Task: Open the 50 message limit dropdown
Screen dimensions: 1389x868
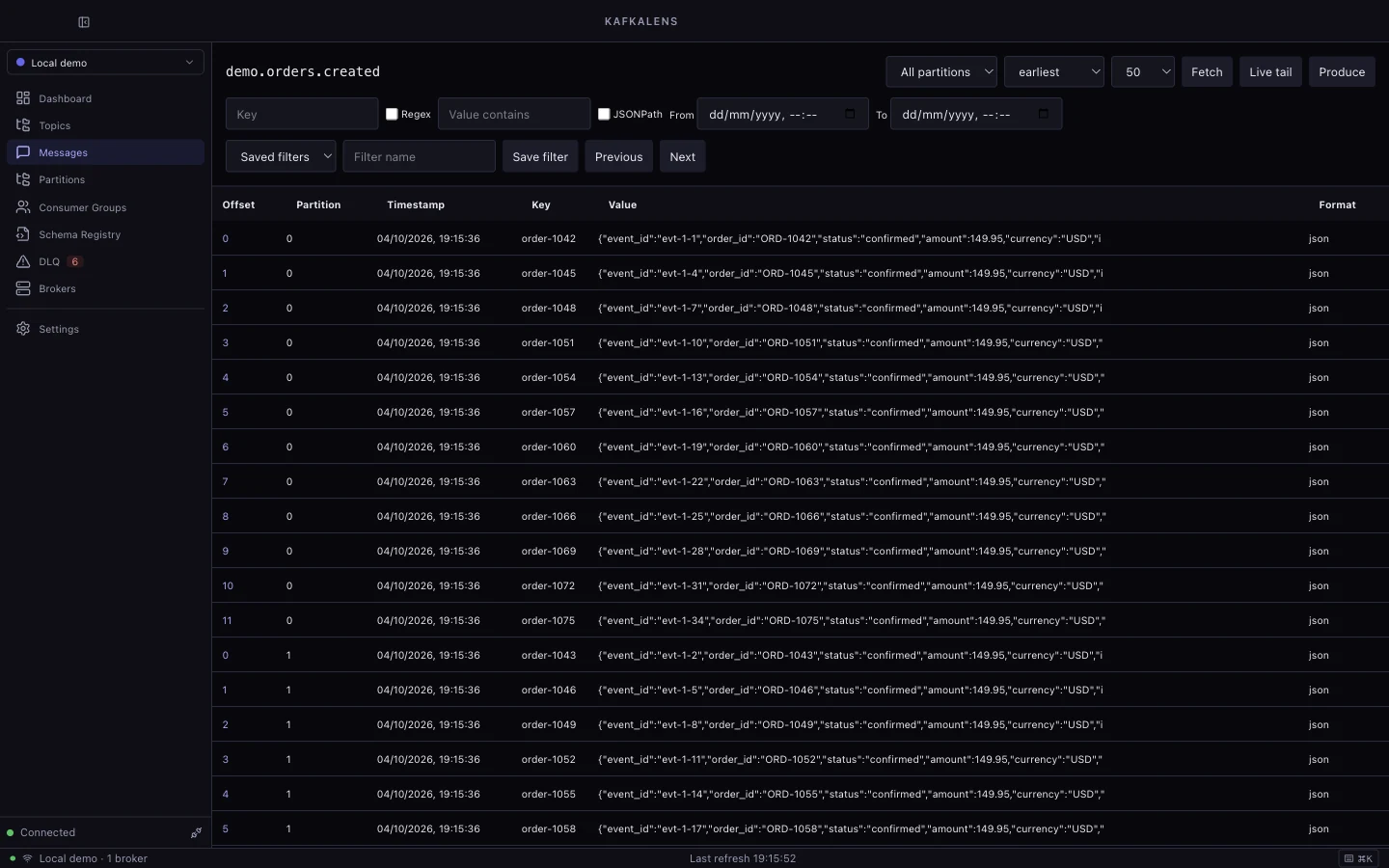Action: coord(1143,72)
